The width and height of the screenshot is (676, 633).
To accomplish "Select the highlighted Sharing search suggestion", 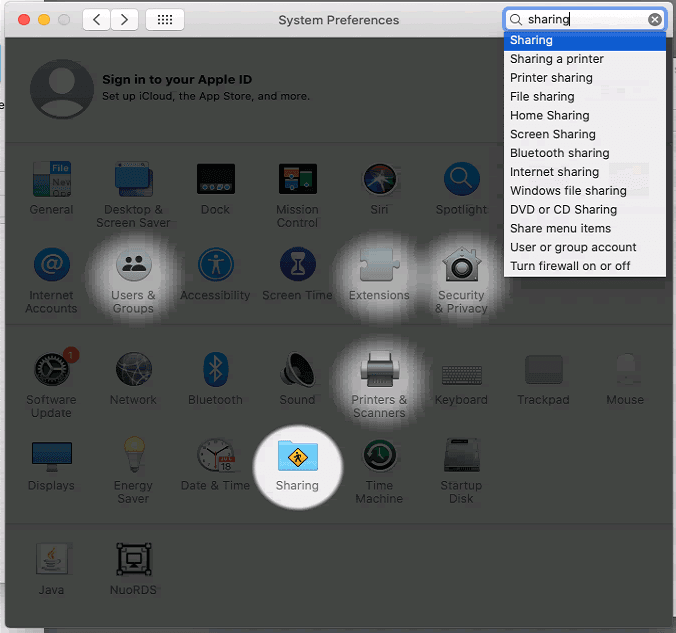I will click(x=585, y=40).
